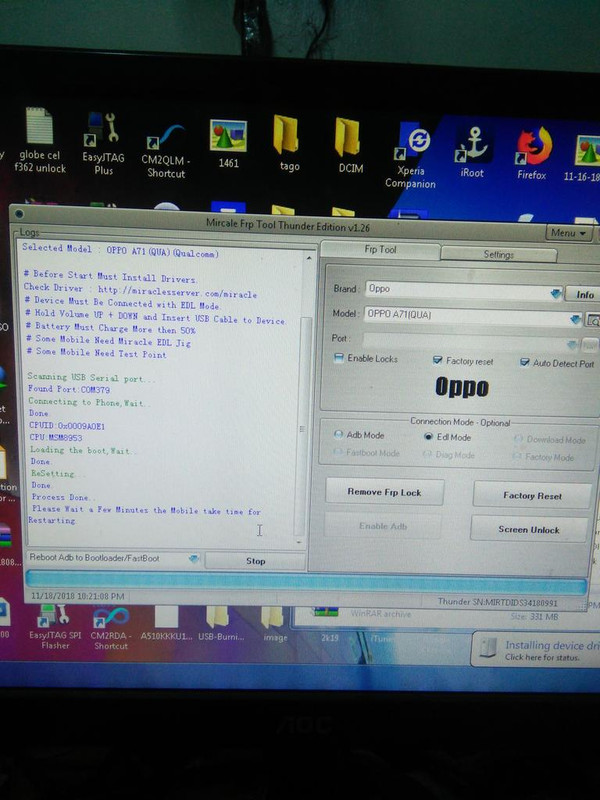600x800 pixels.
Task: Click the Process Done log line
Action: tap(63, 496)
